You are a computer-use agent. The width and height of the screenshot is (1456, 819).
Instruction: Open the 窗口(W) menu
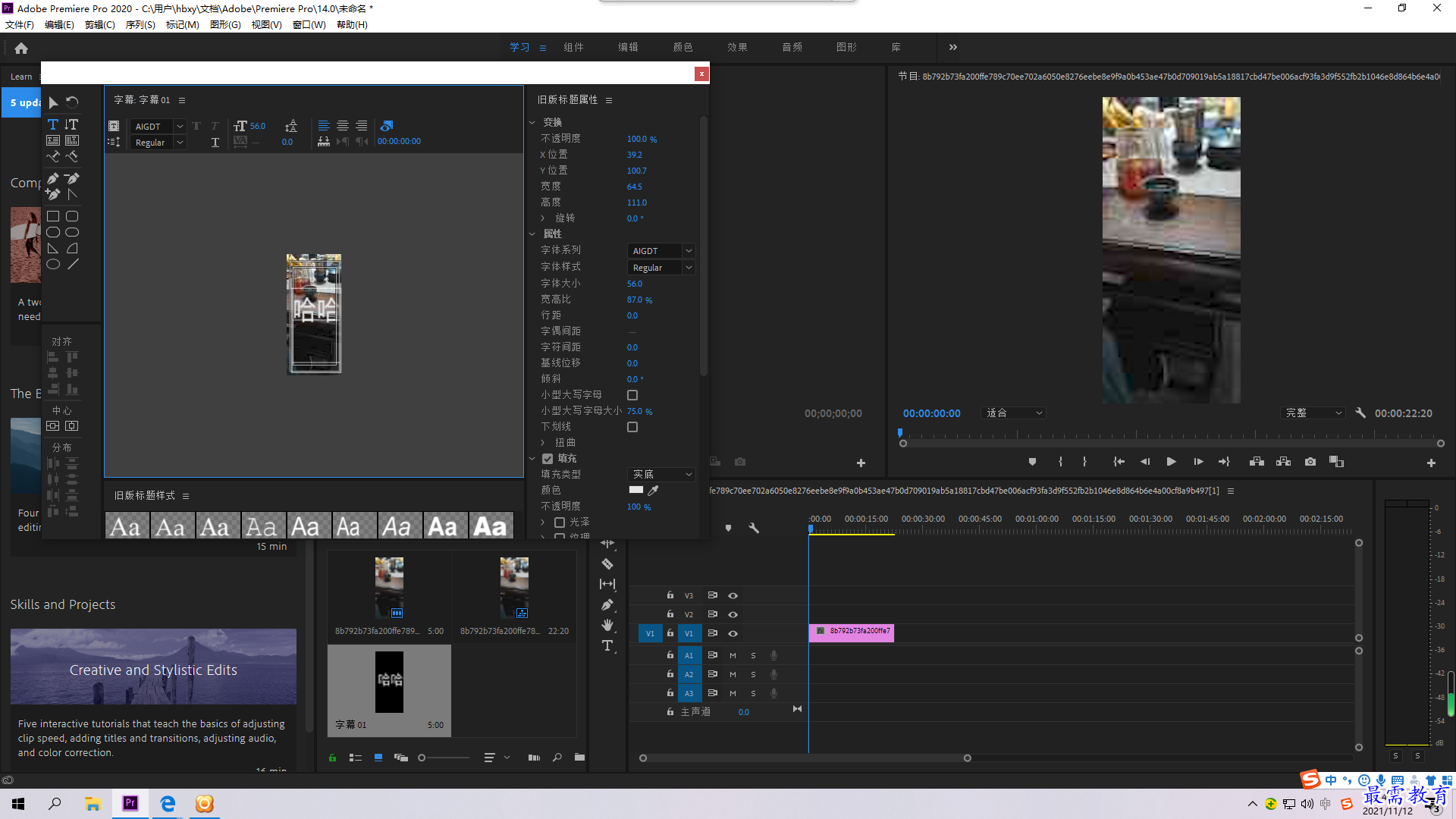coord(309,25)
